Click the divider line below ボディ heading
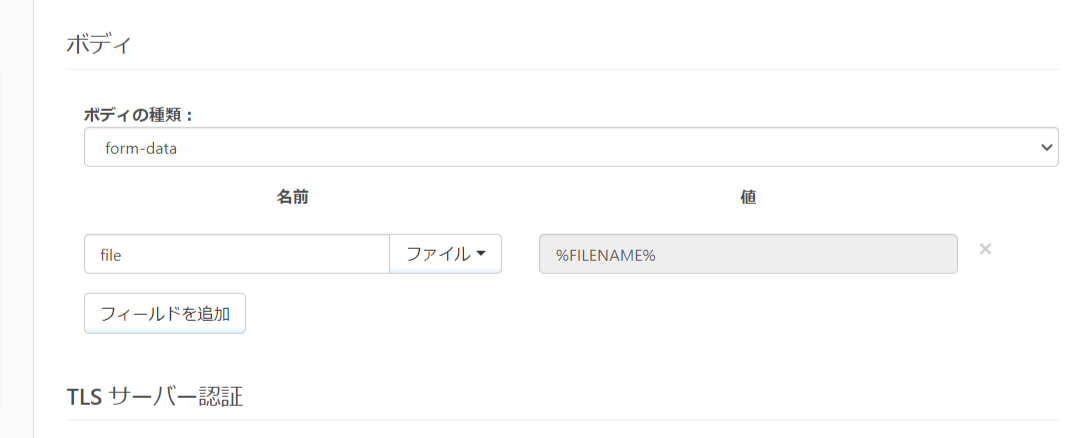 coord(561,69)
